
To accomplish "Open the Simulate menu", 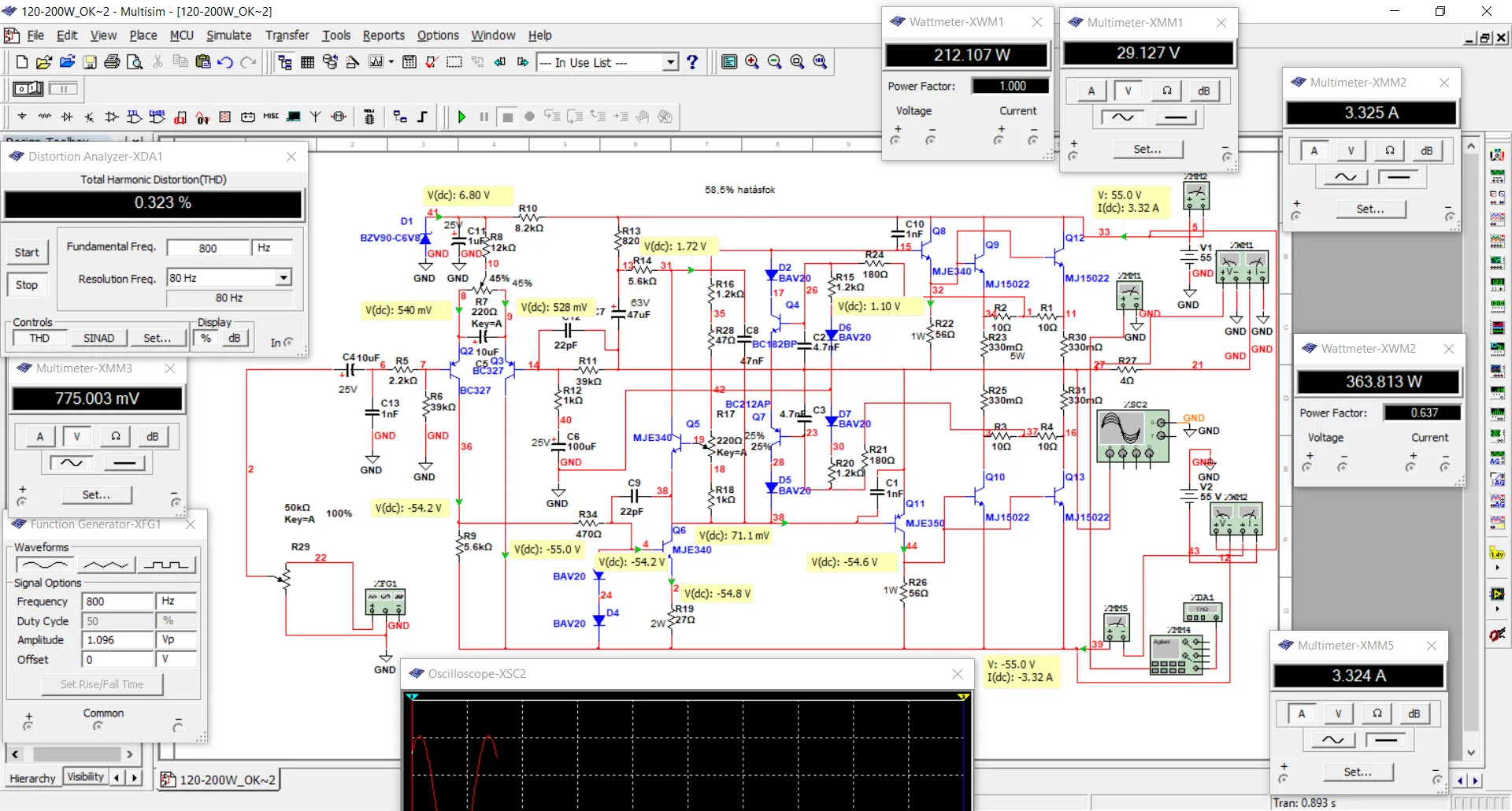I will pyautogui.click(x=228, y=35).
